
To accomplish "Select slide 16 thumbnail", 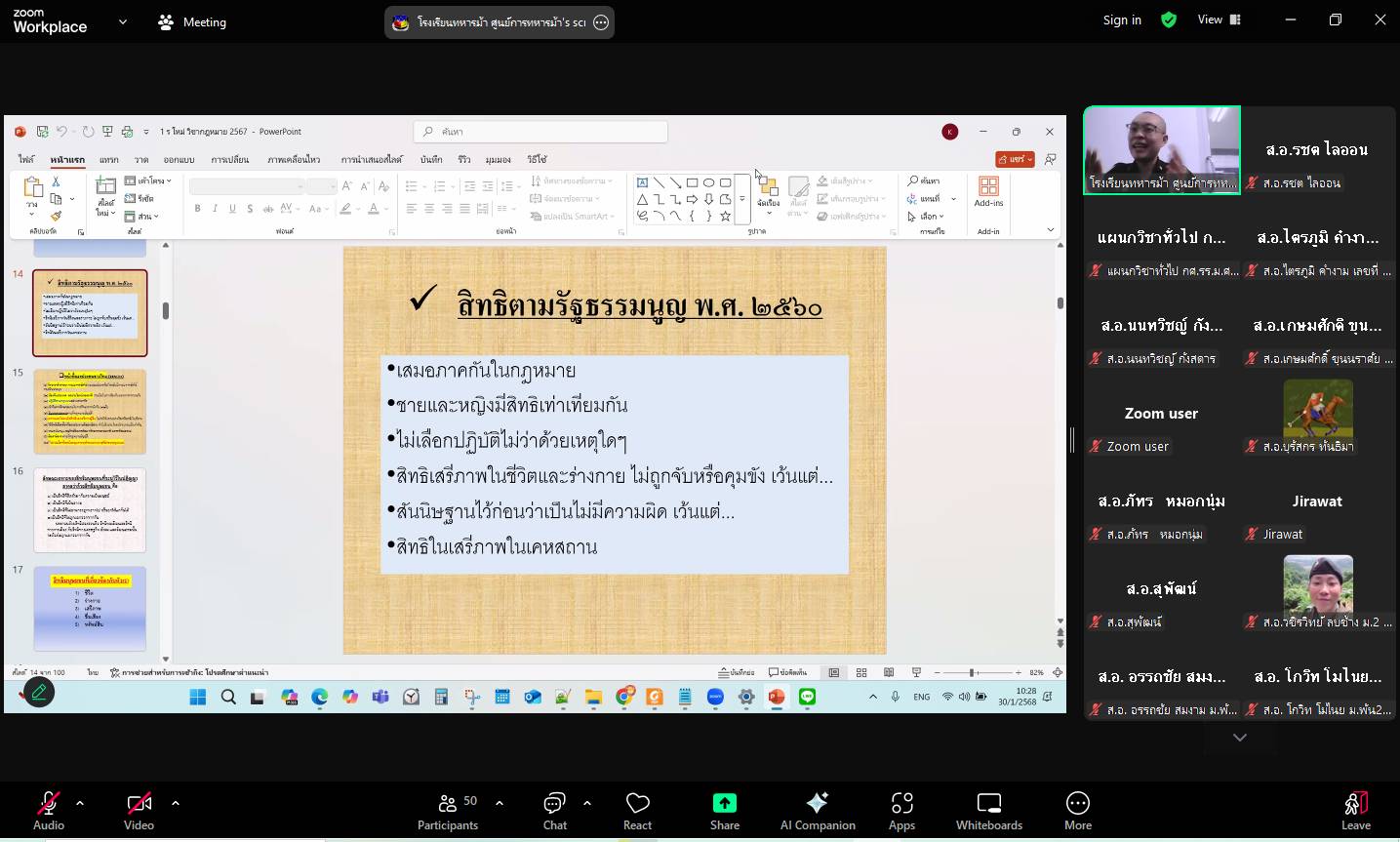I will [x=90, y=510].
